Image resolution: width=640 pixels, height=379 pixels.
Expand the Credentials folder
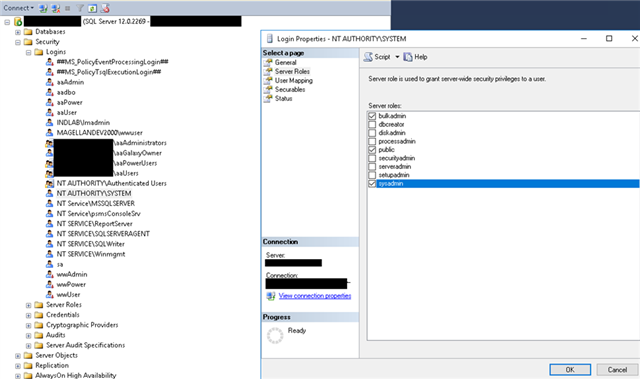point(28,315)
